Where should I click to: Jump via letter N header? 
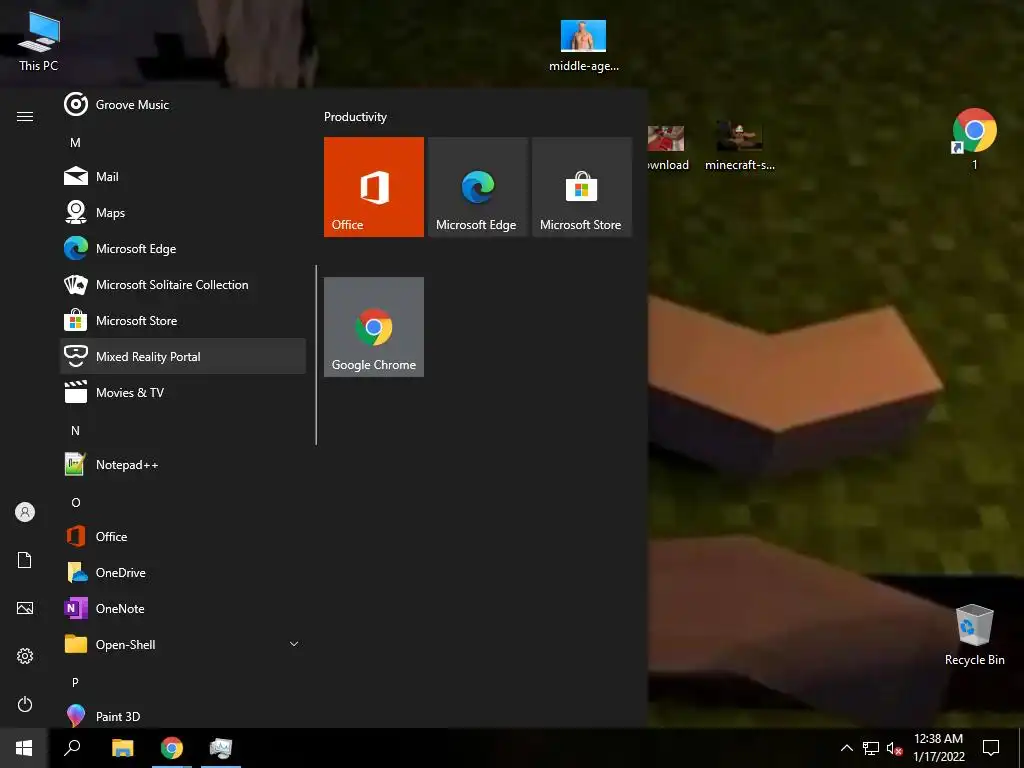coord(75,430)
